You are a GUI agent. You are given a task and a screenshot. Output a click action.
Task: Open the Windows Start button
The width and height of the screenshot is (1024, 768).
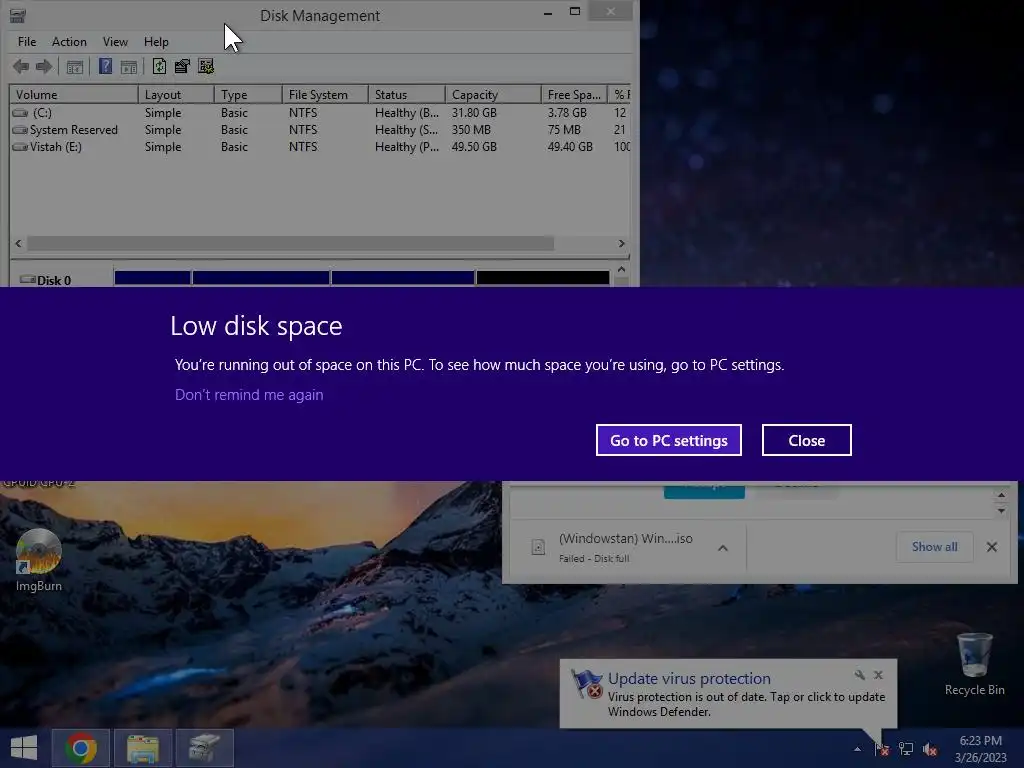tap(24, 748)
